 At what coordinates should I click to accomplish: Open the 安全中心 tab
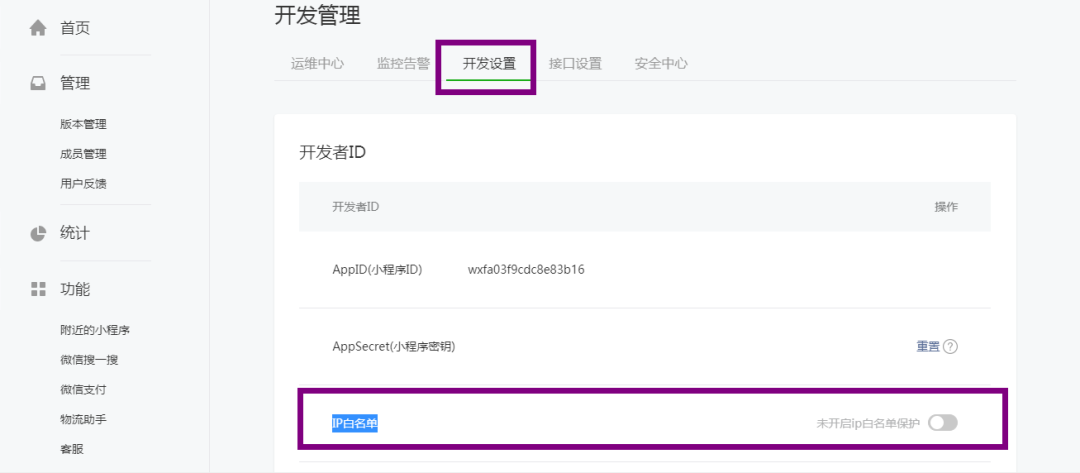[x=661, y=64]
